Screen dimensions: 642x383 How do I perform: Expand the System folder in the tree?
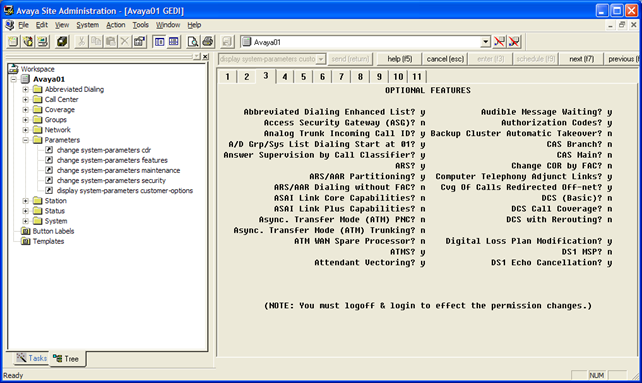tap(25, 221)
